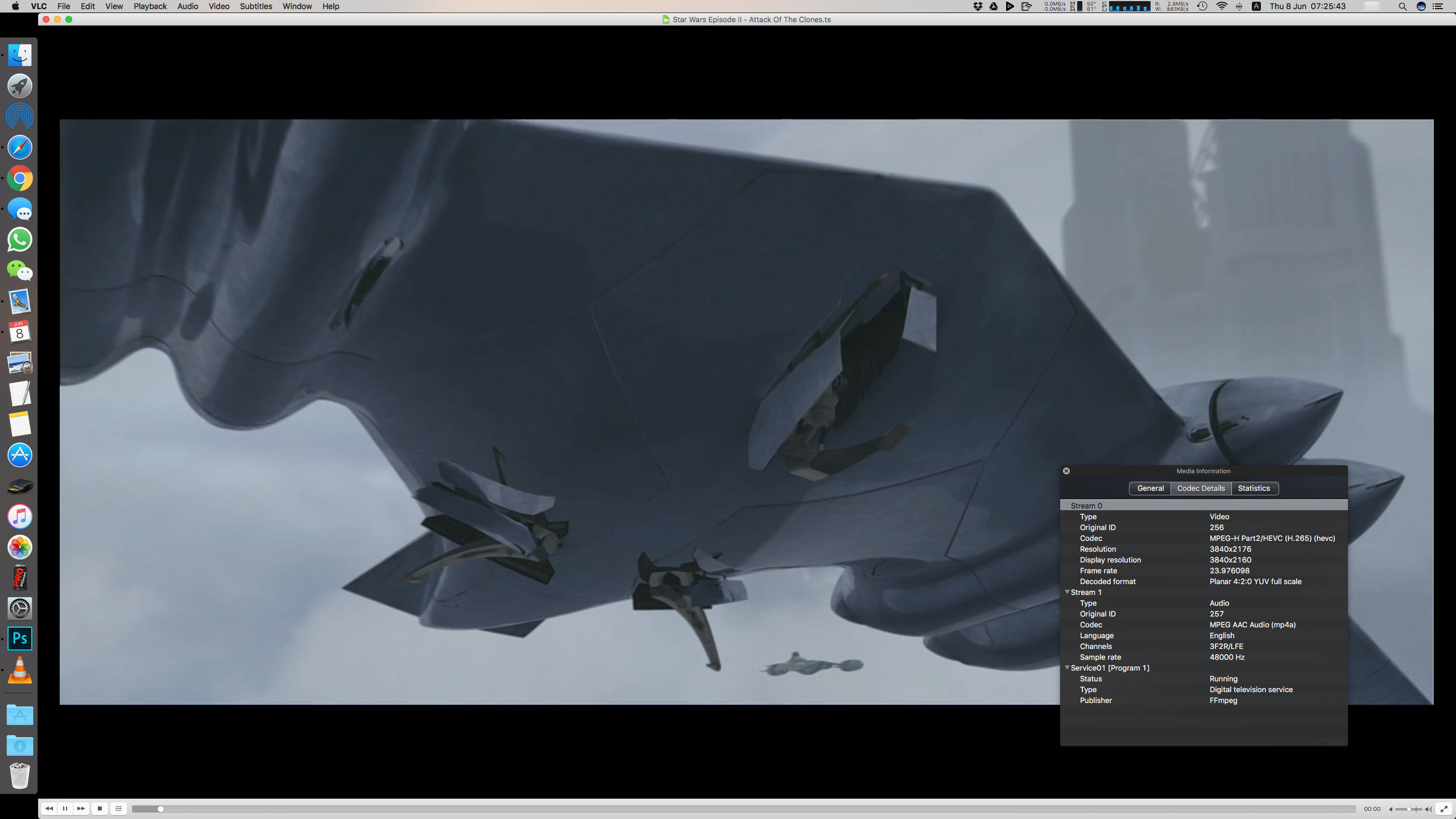Show the playlist via the list icon

pyautogui.click(x=118, y=808)
